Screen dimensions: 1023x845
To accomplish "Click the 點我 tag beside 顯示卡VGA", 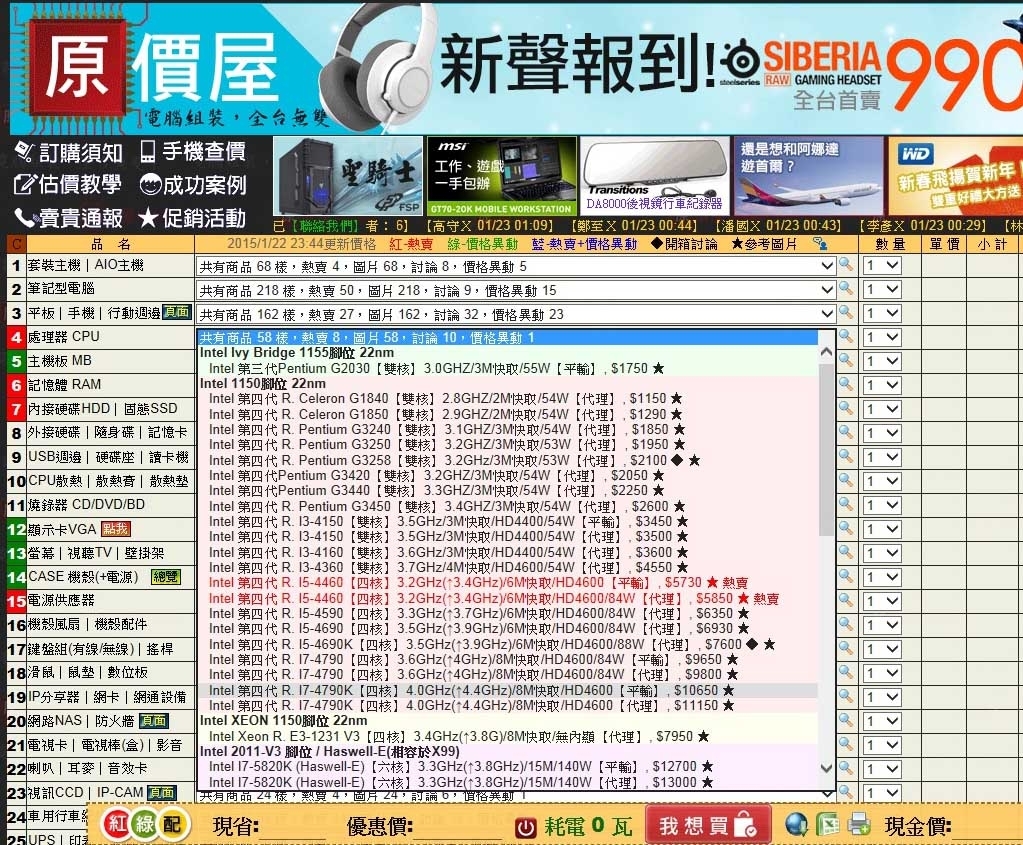I will pyautogui.click(x=115, y=529).
